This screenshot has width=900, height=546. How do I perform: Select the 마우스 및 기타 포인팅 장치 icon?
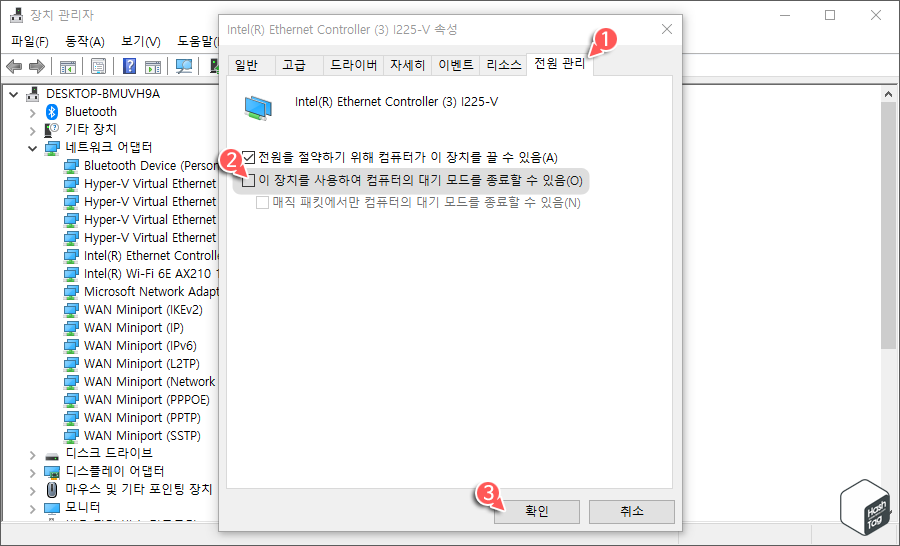coord(52,490)
